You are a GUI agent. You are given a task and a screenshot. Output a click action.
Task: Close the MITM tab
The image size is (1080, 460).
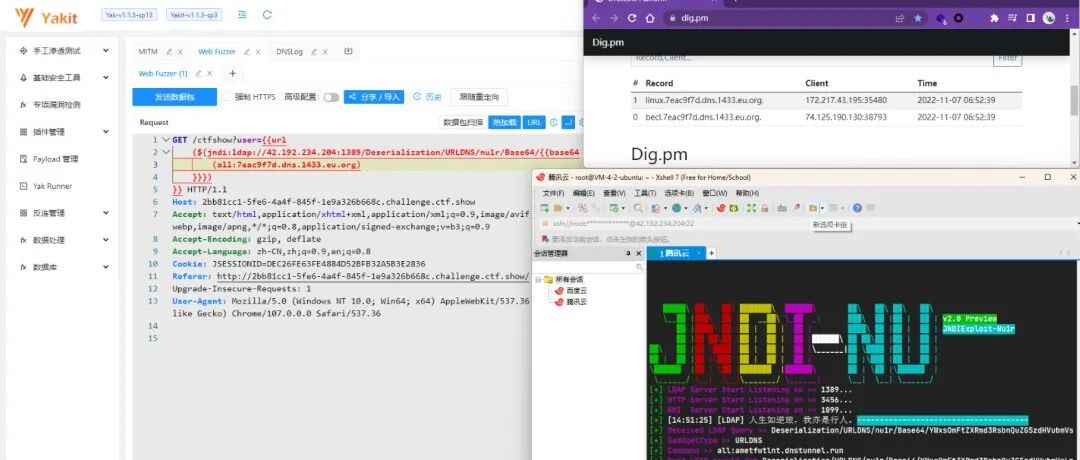[x=180, y=52]
